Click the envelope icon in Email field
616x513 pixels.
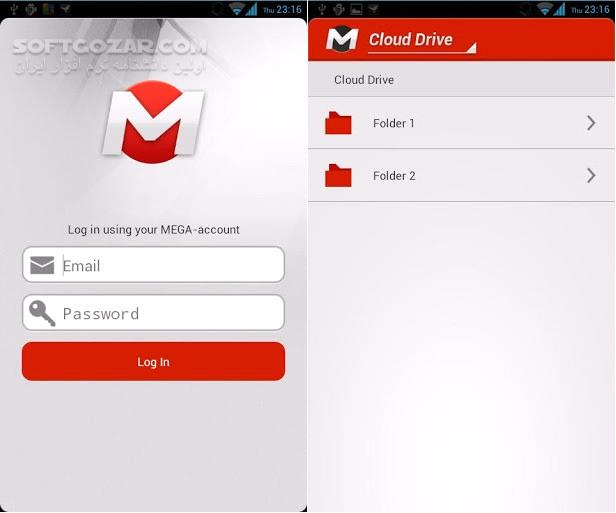pyautogui.click(x=42, y=265)
